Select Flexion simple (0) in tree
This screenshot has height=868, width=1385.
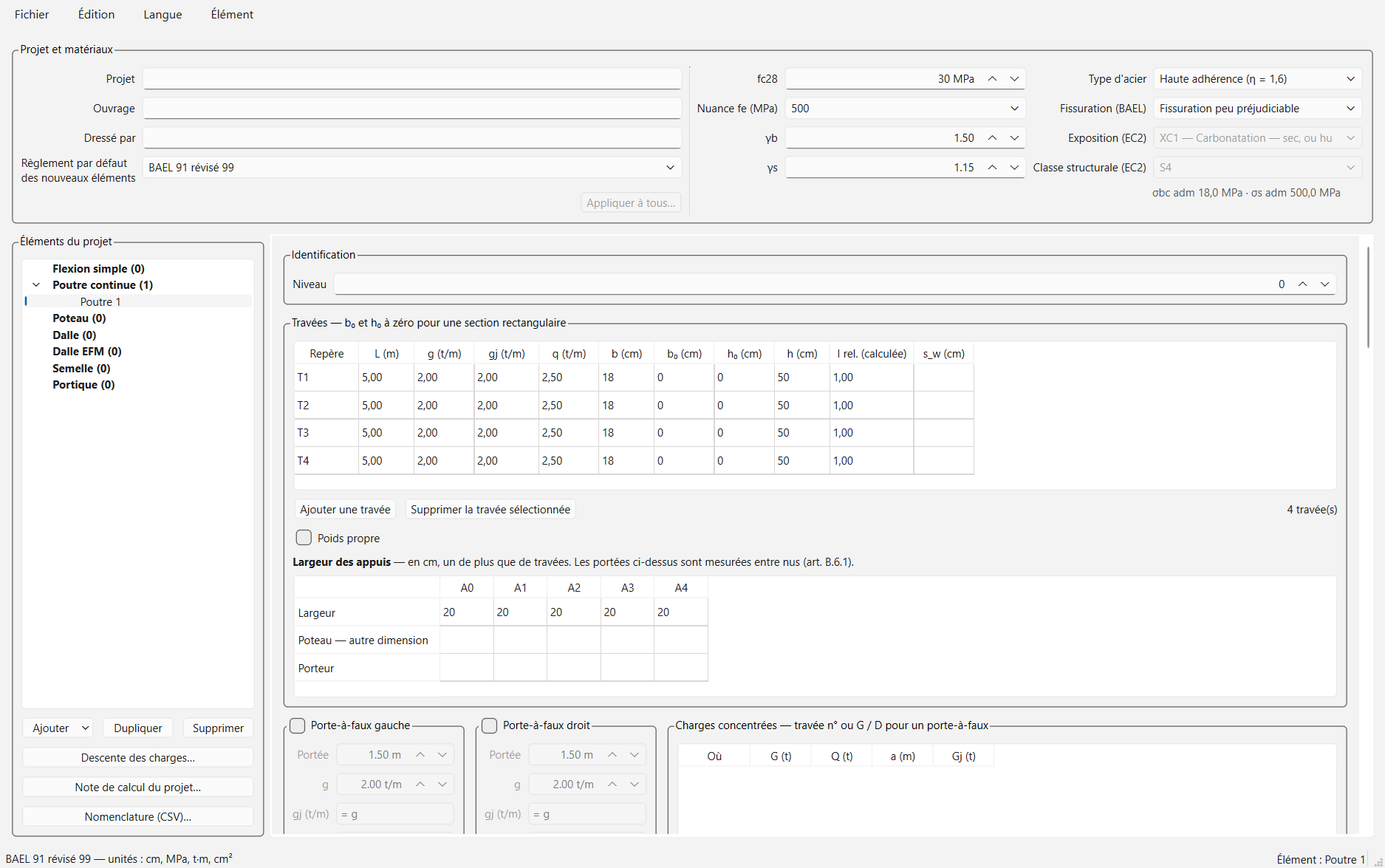pos(98,269)
